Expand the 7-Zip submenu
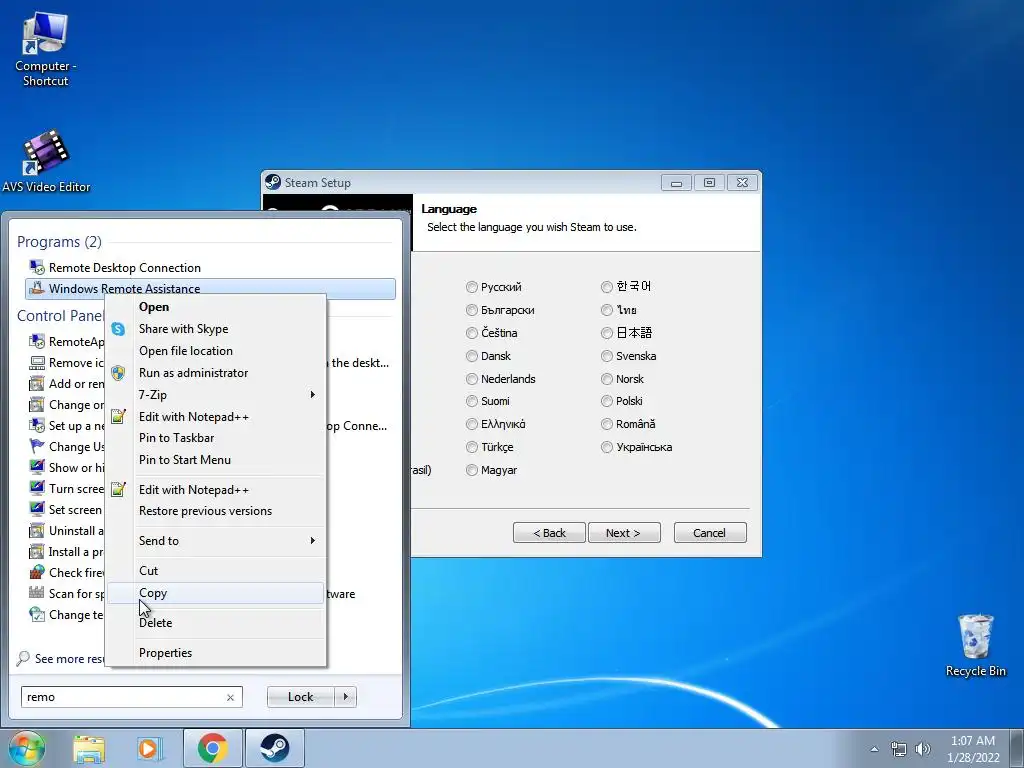The width and height of the screenshot is (1024, 768). (216, 394)
